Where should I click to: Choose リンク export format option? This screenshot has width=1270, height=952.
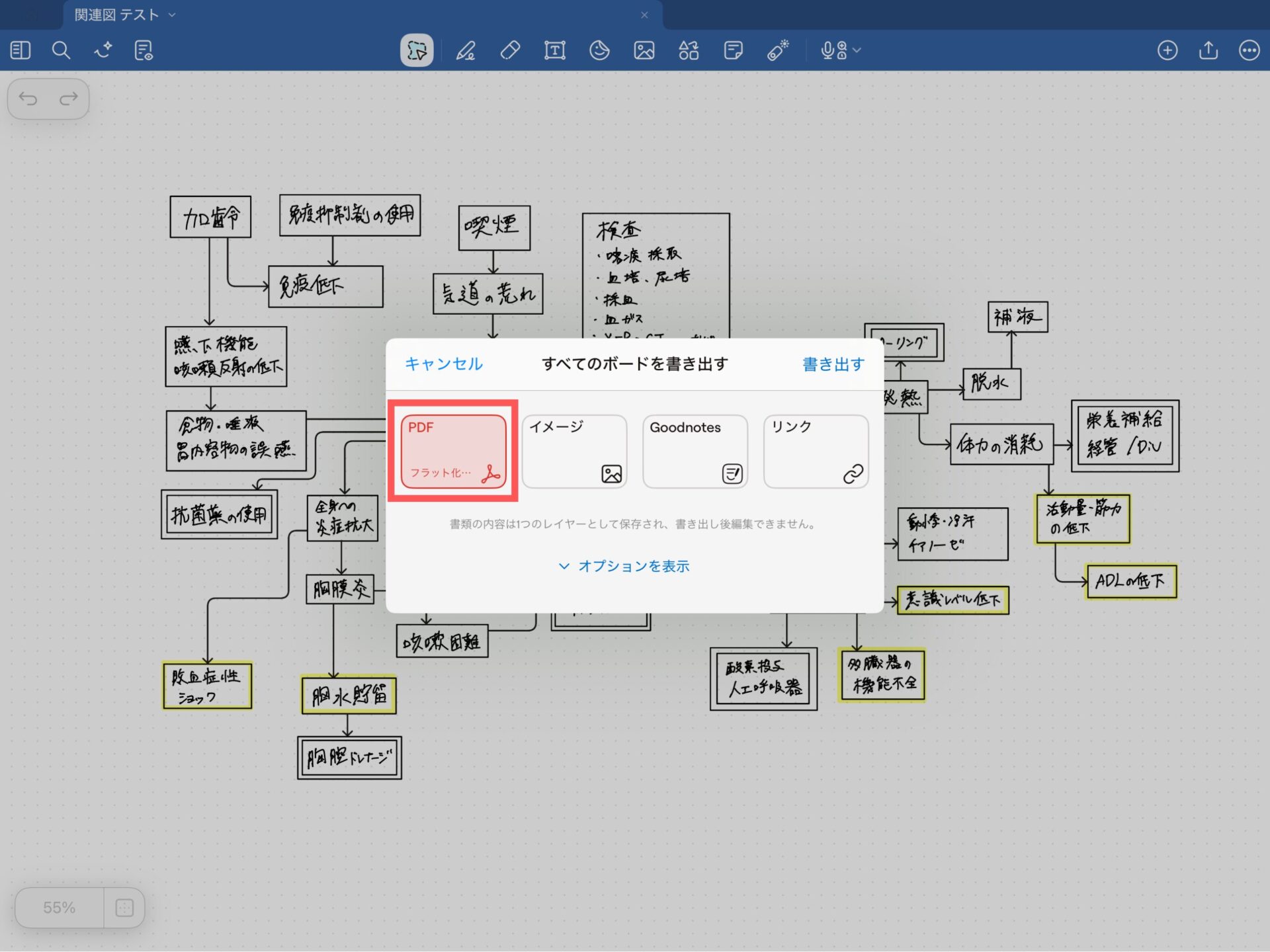pyautogui.click(x=816, y=451)
